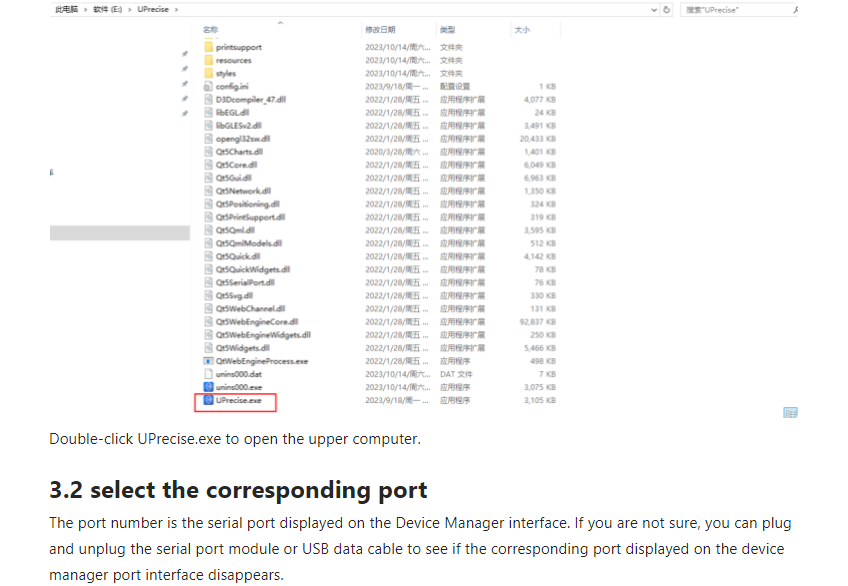Go to 此电脑 in the address breadcrumb
The image size is (848, 586).
click(67, 9)
